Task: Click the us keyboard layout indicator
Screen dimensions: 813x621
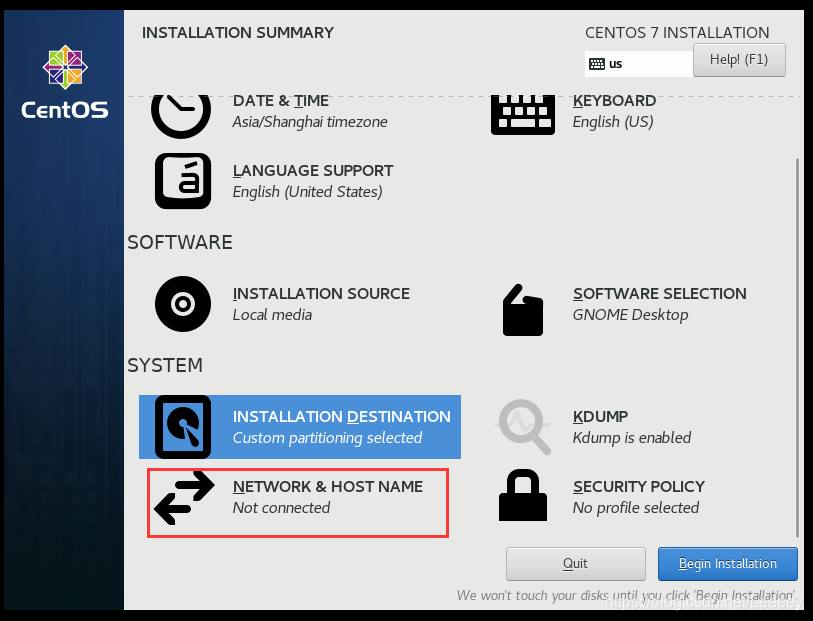Action: tap(639, 64)
